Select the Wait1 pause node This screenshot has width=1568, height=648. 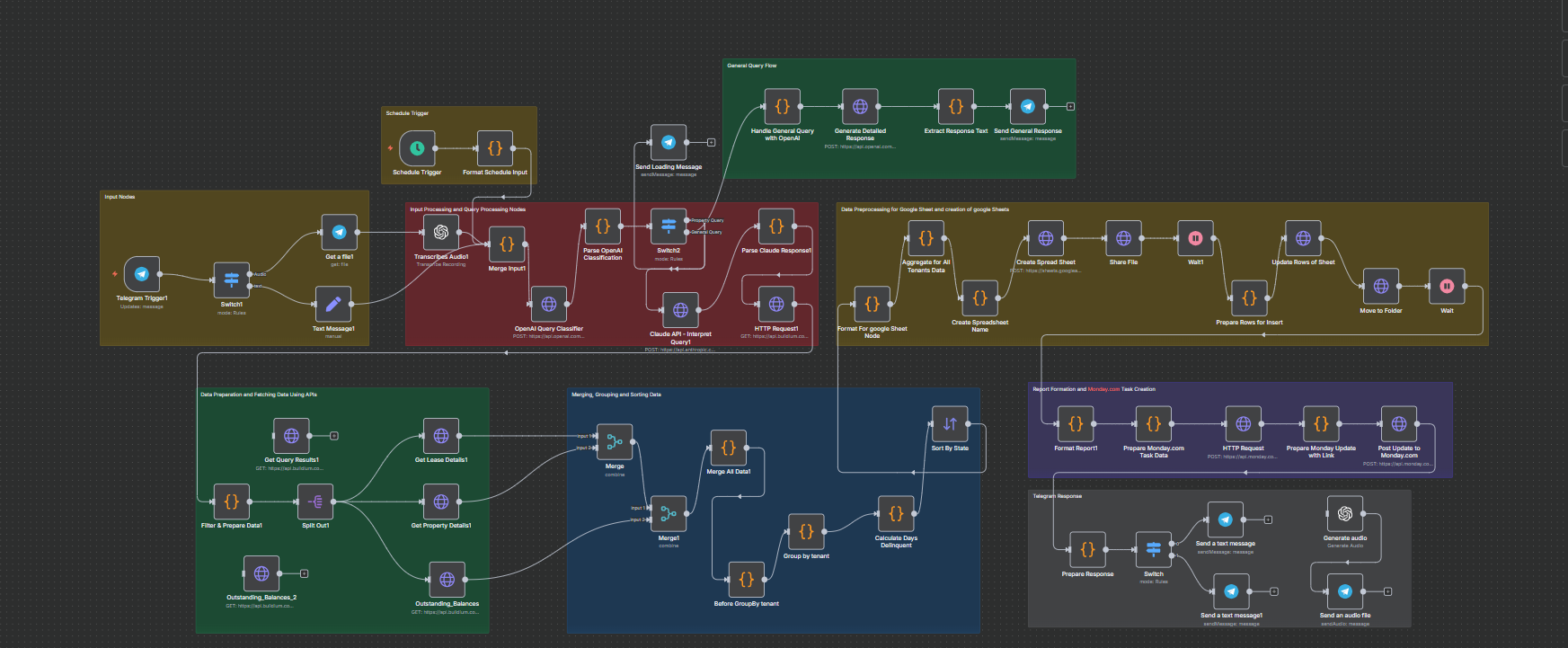point(1195,238)
